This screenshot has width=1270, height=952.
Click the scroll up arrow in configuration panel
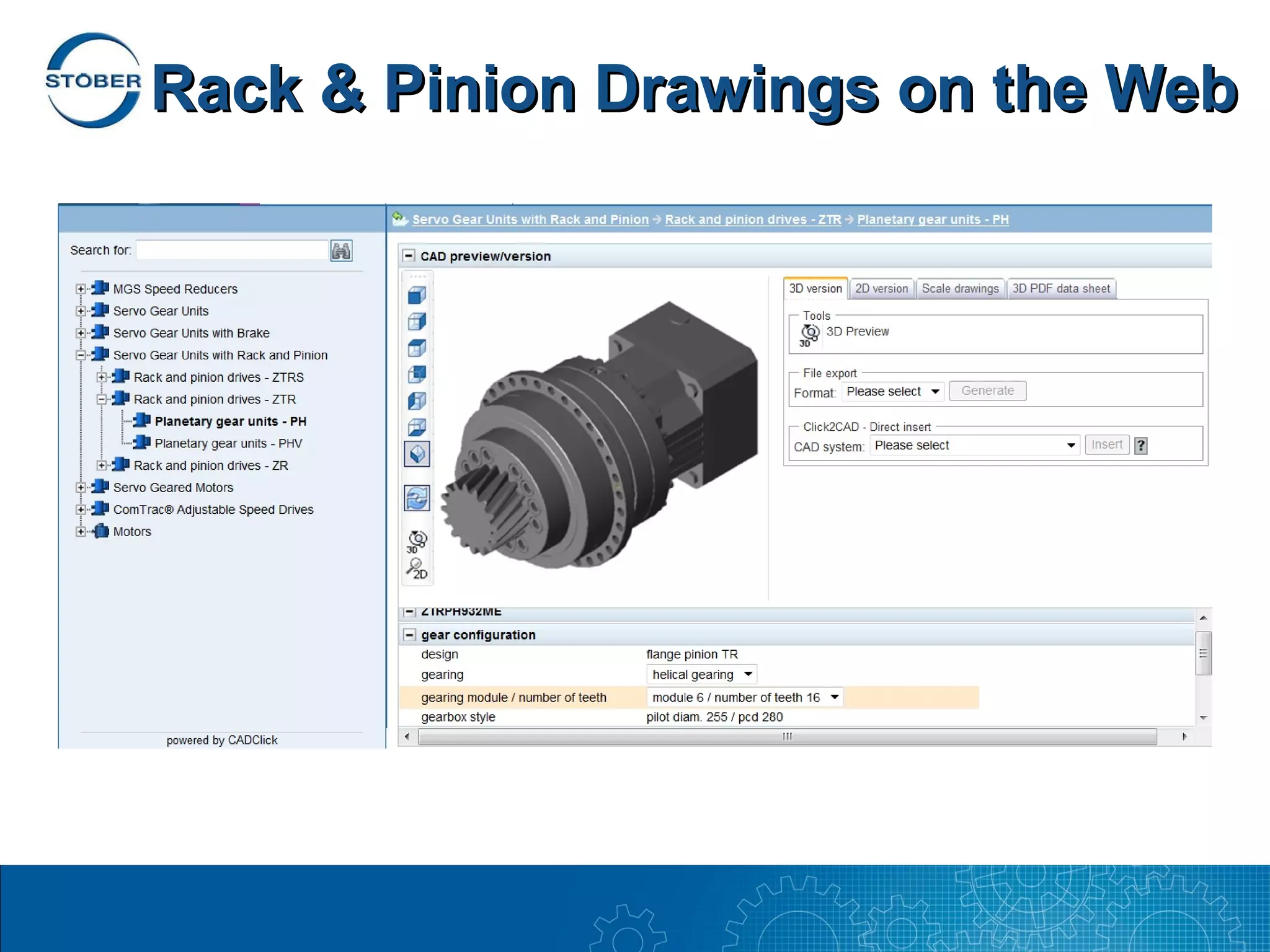pyautogui.click(x=1203, y=618)
